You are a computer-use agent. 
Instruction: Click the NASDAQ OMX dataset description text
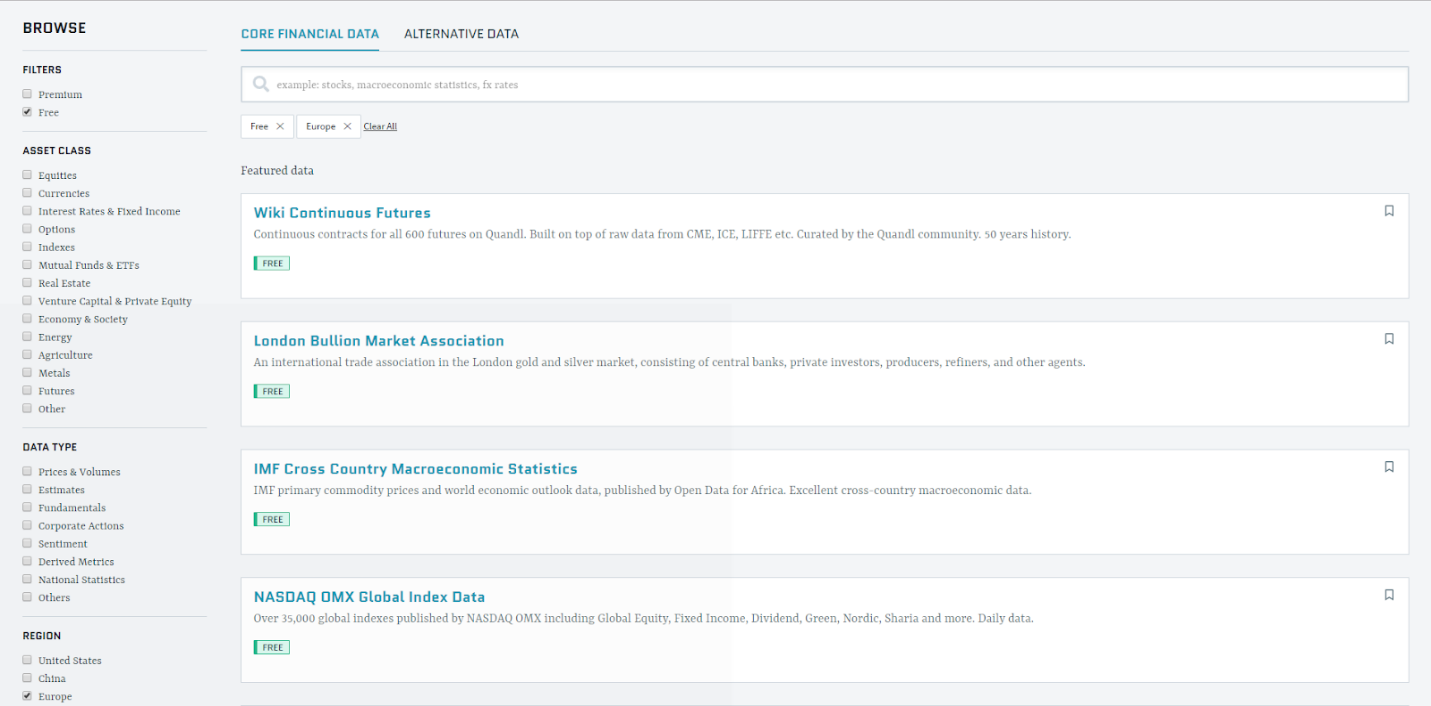pos(644,619)
